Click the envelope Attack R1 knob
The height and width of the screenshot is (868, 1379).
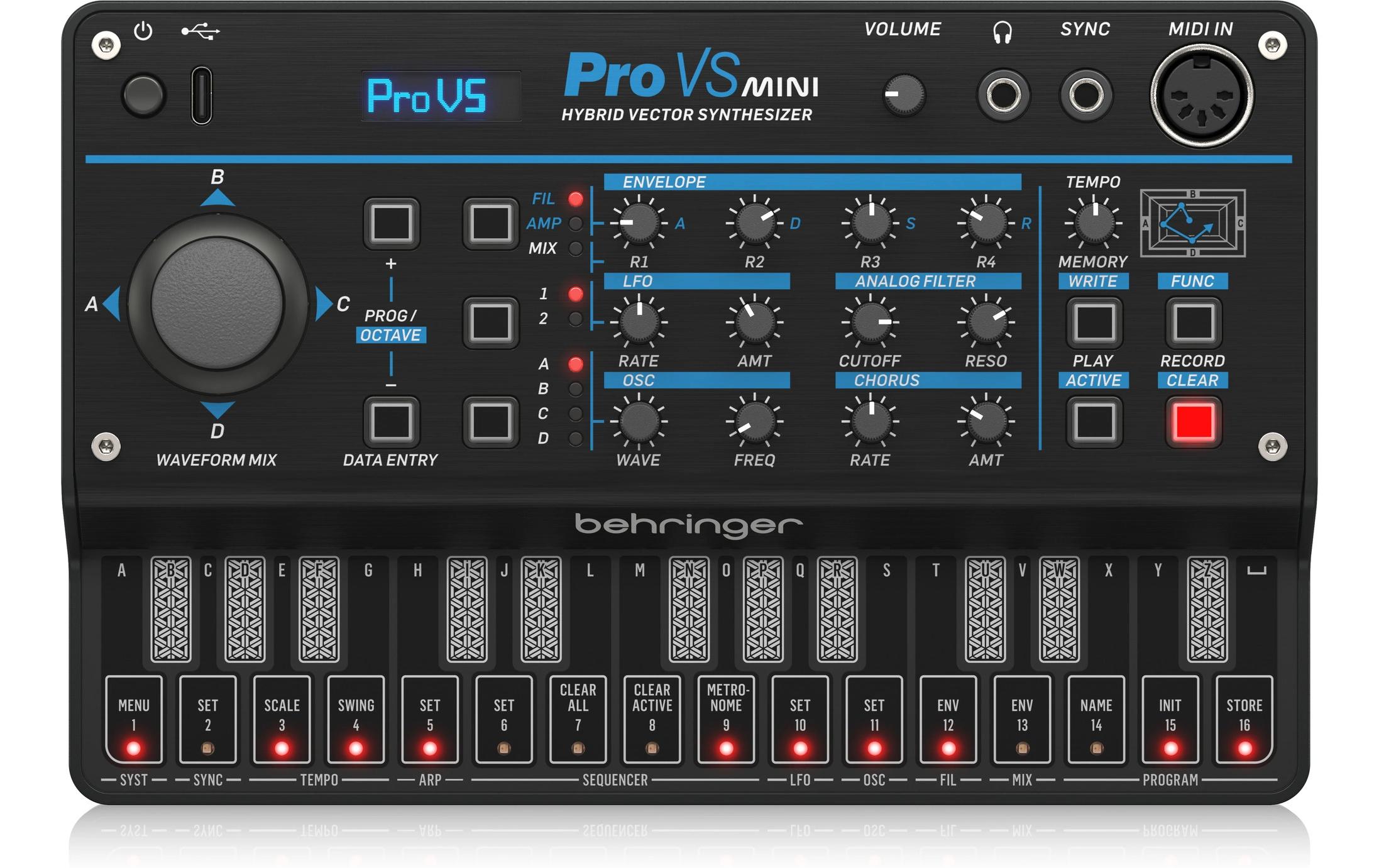click(639, 223)
